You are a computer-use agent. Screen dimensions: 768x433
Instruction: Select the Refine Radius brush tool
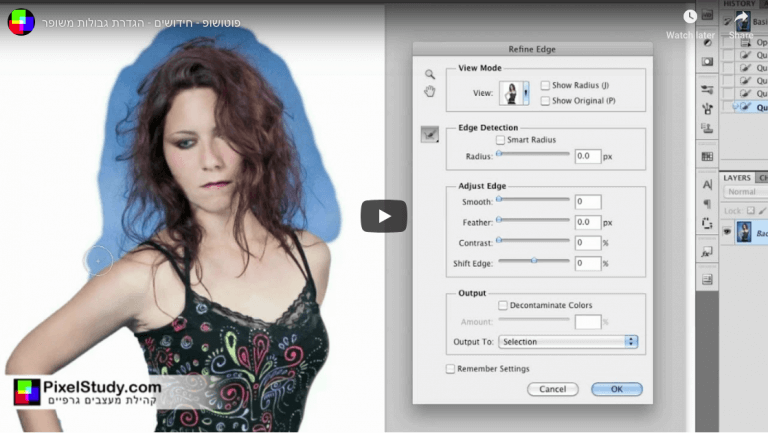[x=430, y=134]
